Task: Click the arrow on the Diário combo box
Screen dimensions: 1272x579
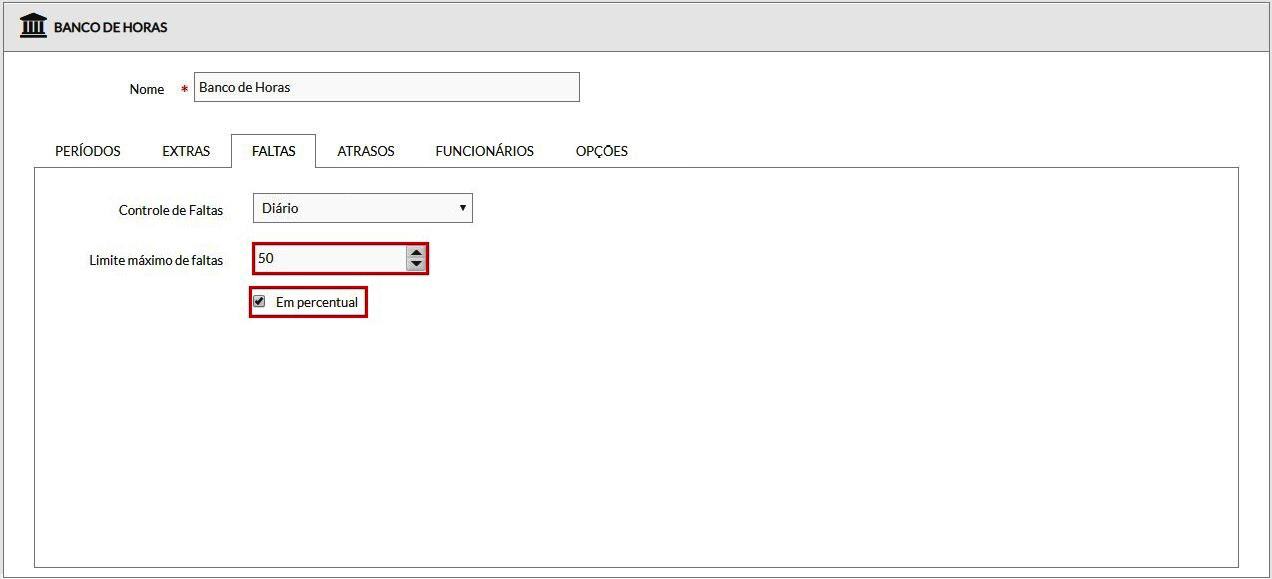Action: click(462, 208)
